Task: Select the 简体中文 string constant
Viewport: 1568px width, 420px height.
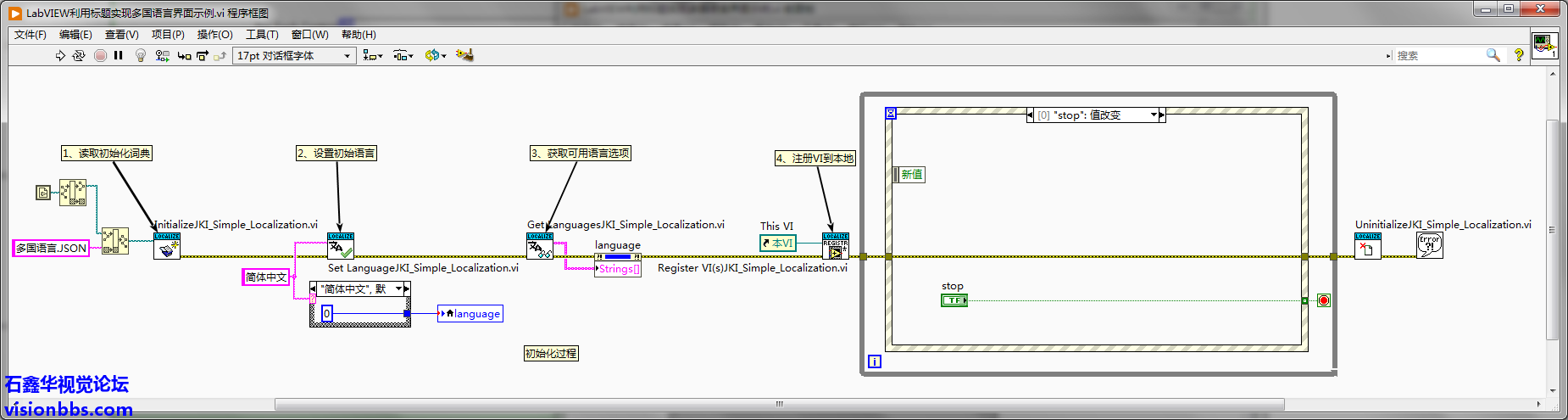Action: [x=266, y=277]
